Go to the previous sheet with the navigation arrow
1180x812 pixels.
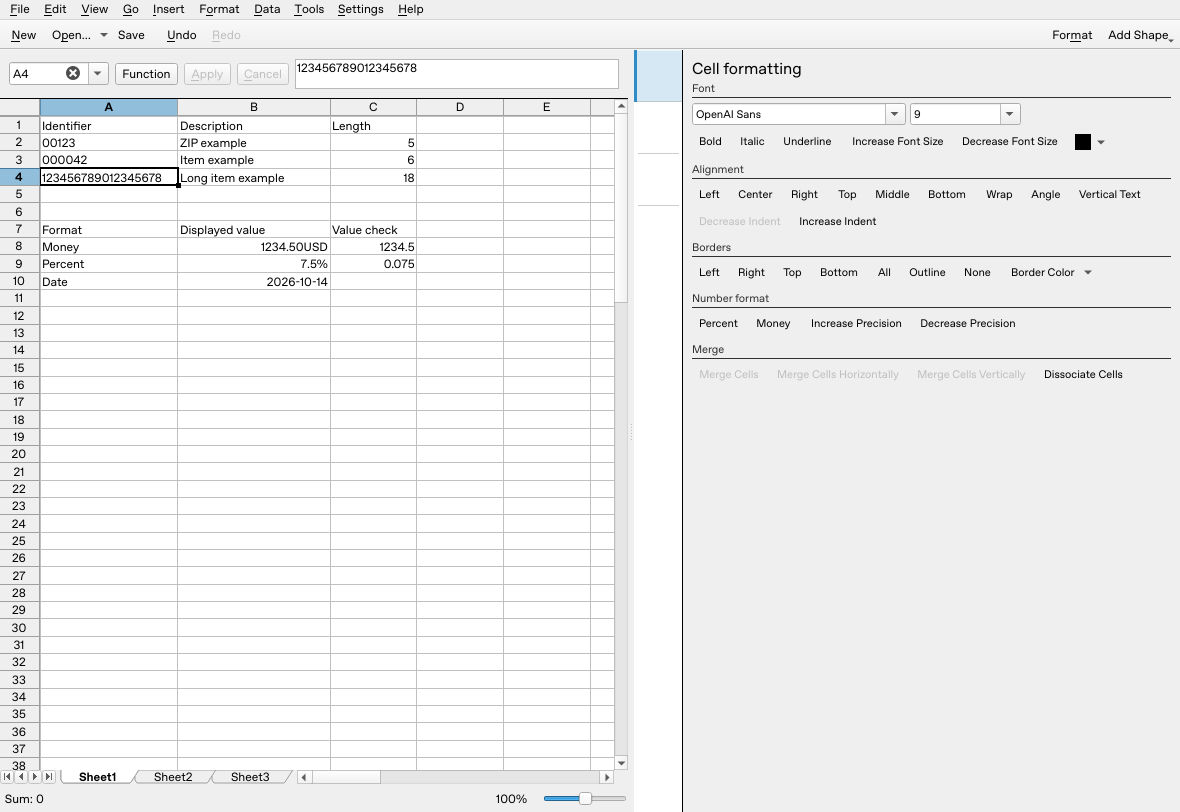pos(21,777)
